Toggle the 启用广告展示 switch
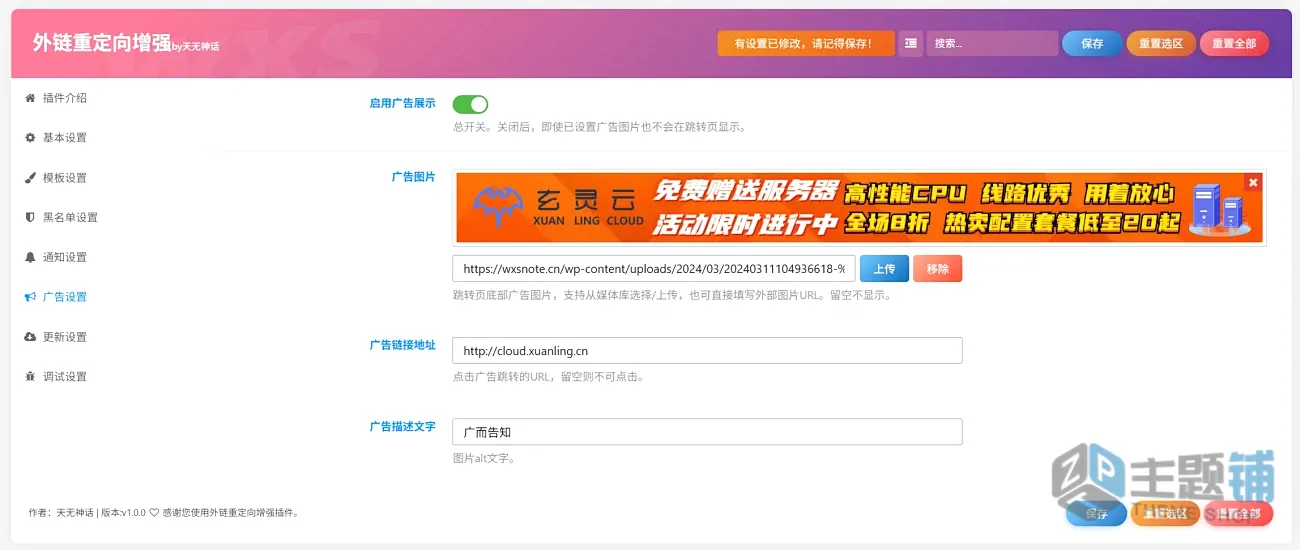Image resolution: width=1300 pixels, height=550 pixels. 470,104
